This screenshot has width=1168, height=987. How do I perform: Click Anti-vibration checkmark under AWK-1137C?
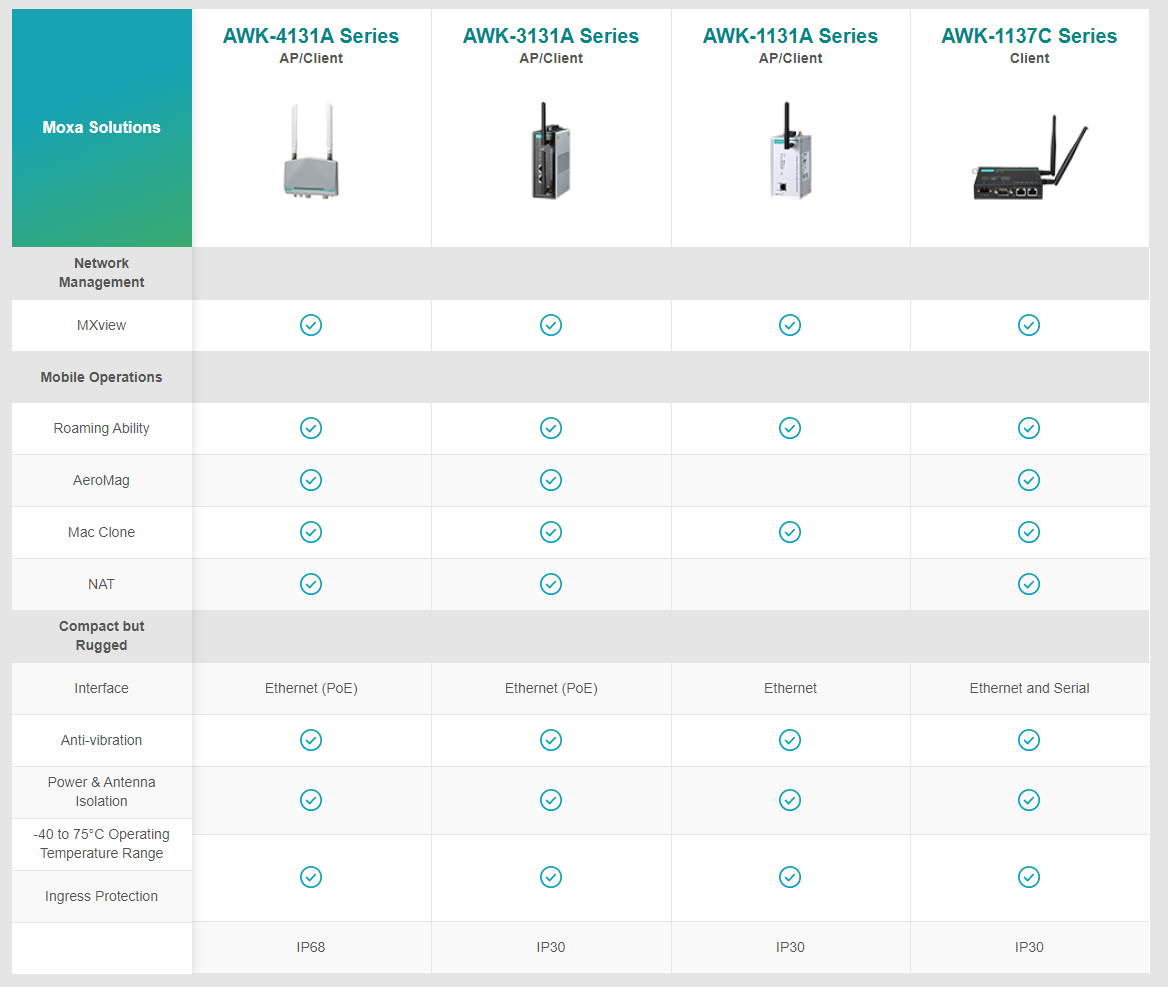tap(1029, 740)
